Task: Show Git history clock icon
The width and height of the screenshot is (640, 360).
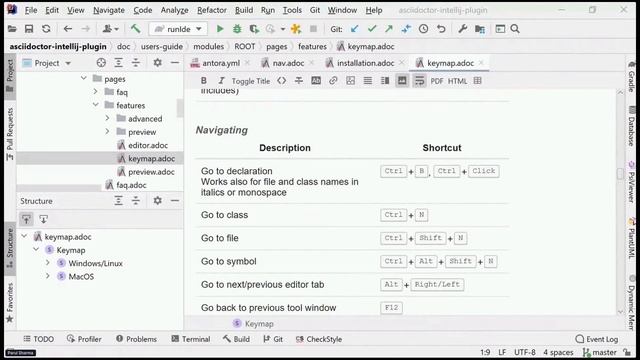Action: [423, 29]
